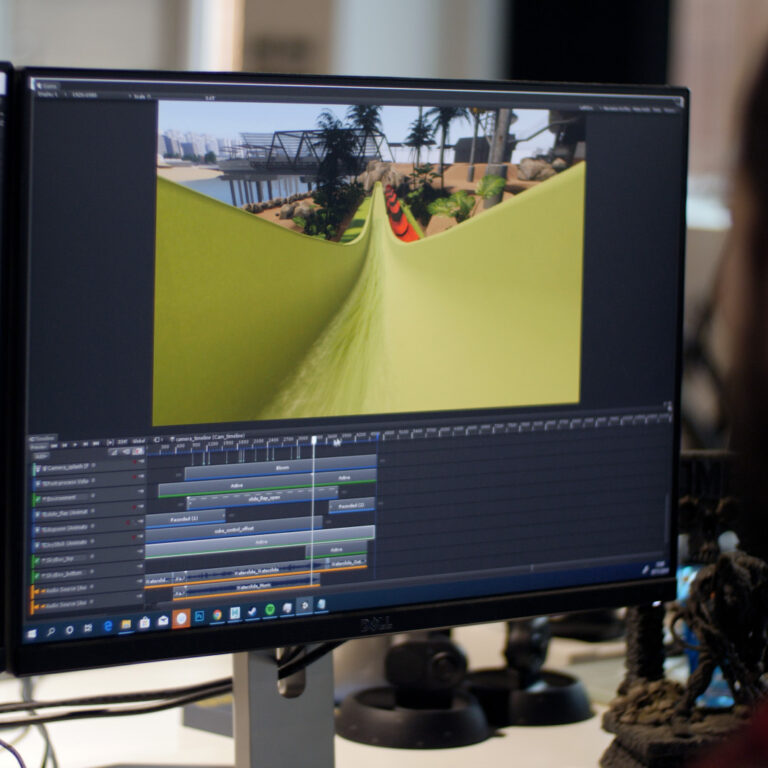Click the Windows Start button
Screen dimensions: 768x768
pos(31,632)
